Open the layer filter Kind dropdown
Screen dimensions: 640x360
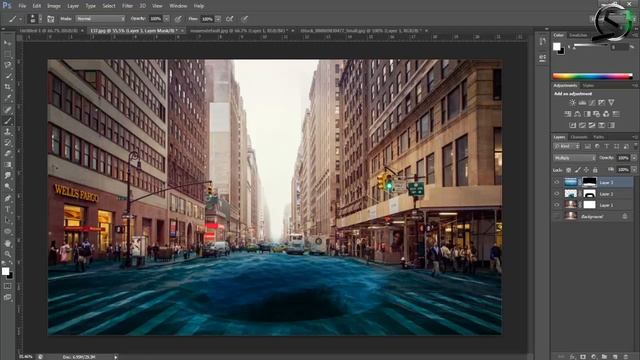point(567,146)
